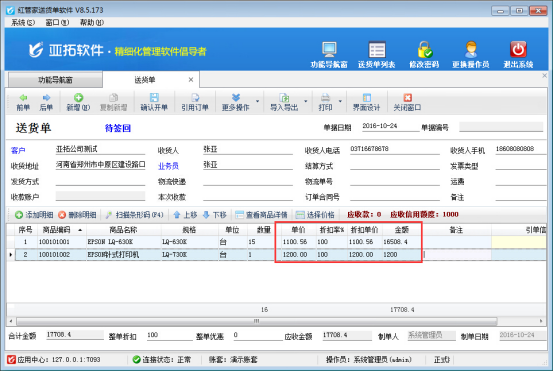Create new order with 新增 icon
Image resolution: width=553 pixels, height=371 pixels.
(78, 98)
